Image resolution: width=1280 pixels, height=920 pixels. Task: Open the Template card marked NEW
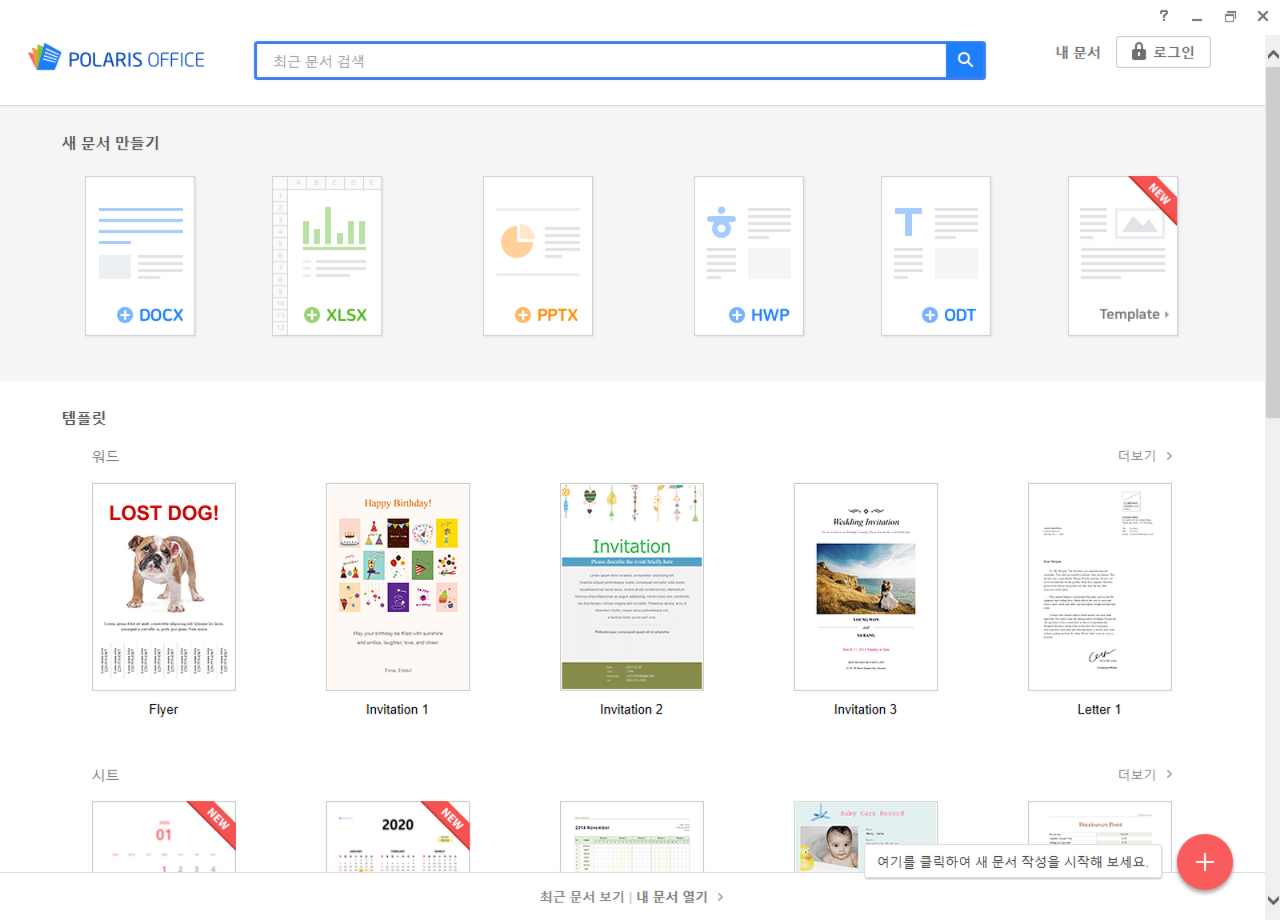coord(1123,256)
